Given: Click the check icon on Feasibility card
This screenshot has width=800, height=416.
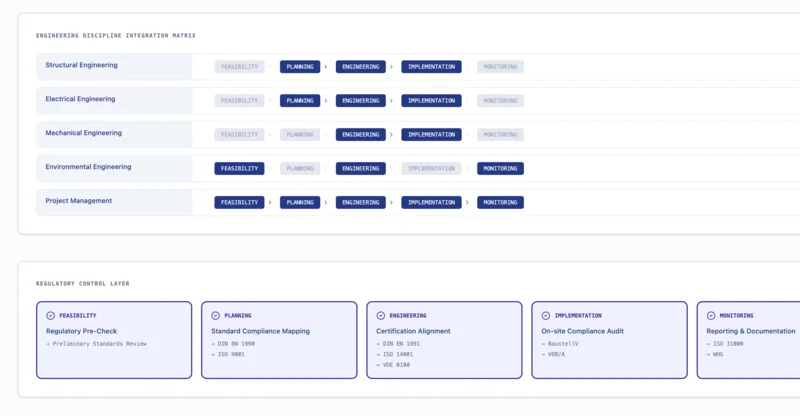Looking at the screenshot, I should pos(50,316).
